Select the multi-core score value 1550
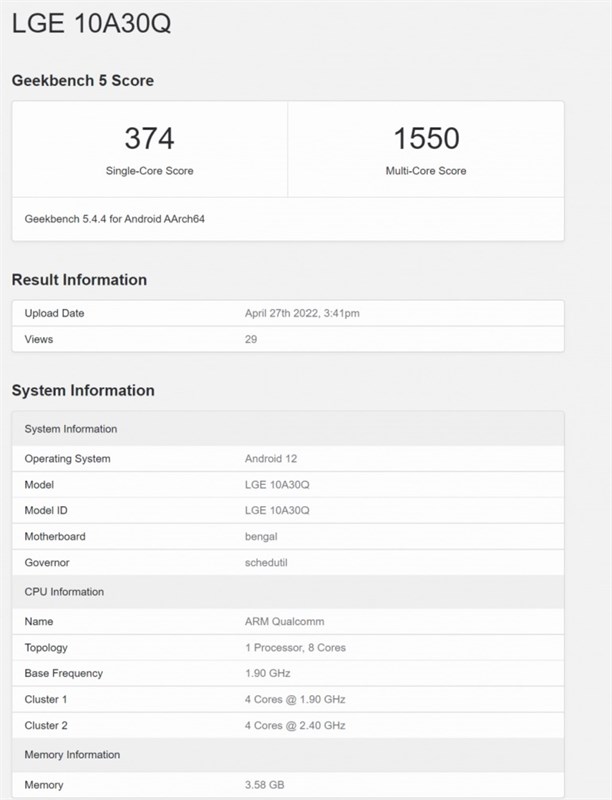612x800 pixels. click(426, 138)
